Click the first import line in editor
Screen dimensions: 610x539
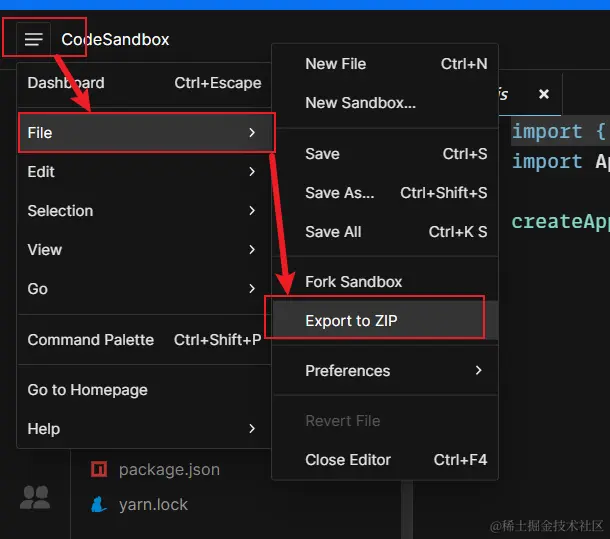pos(559,131)
